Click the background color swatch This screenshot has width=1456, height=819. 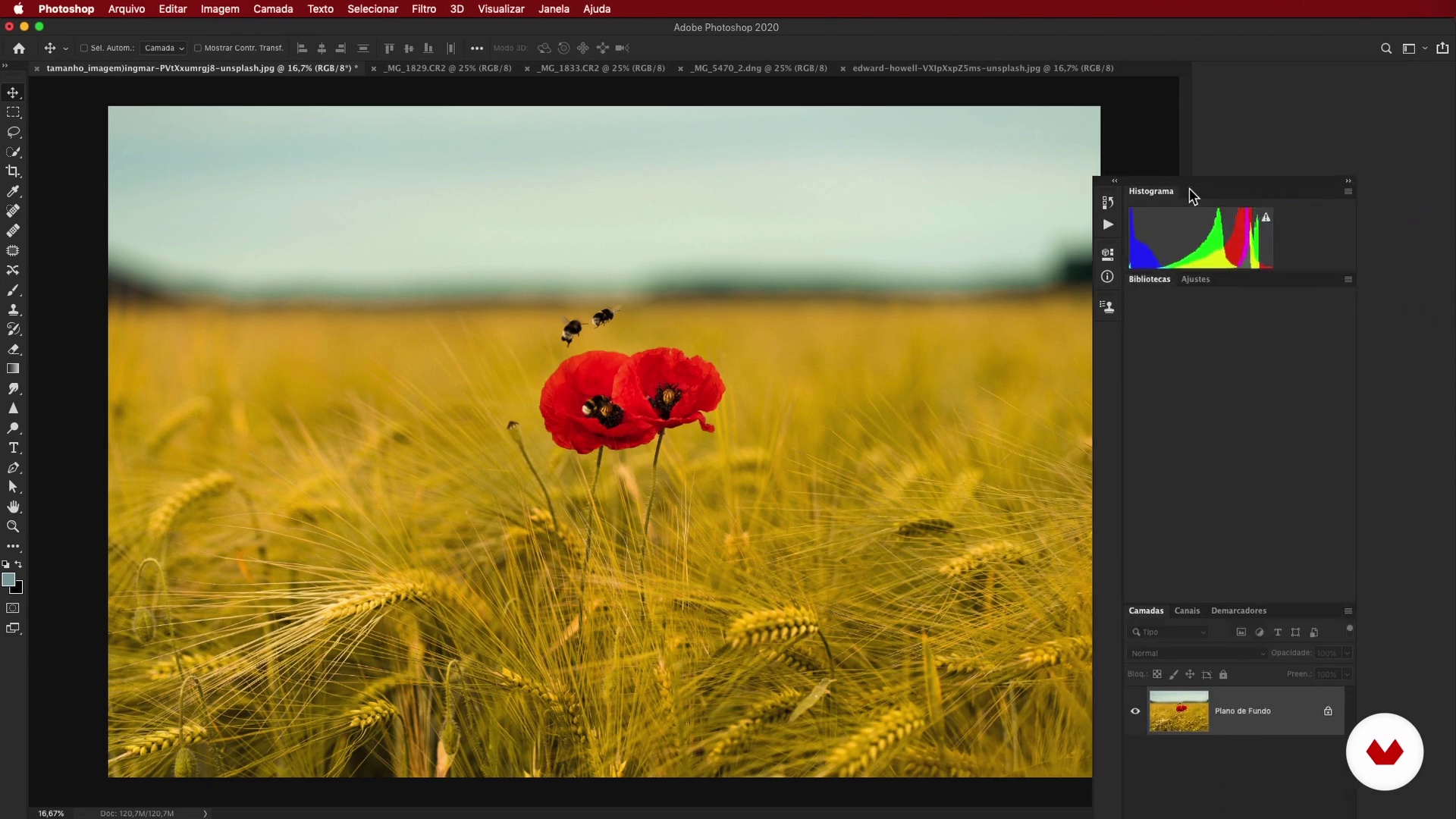18,588
